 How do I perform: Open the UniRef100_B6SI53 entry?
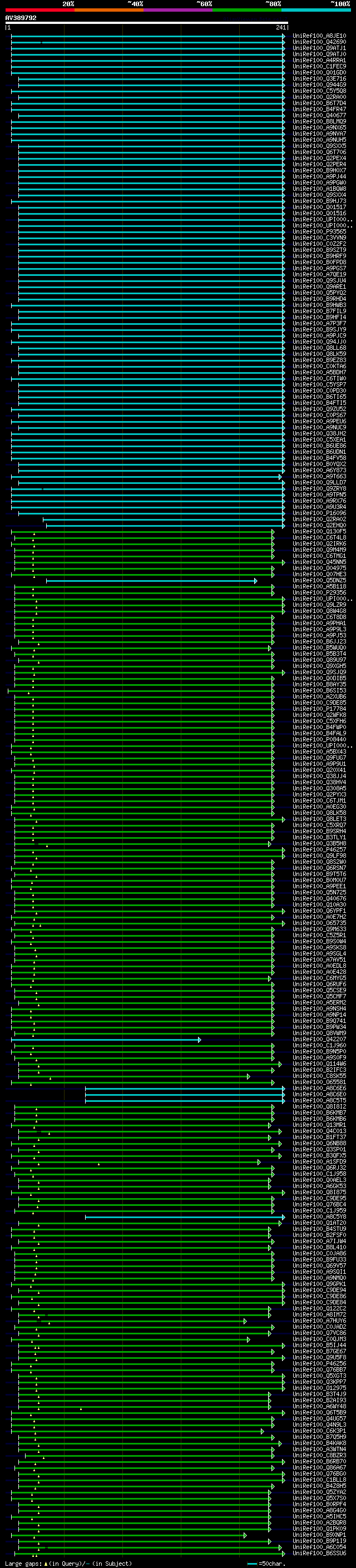[x=319, y=690]
